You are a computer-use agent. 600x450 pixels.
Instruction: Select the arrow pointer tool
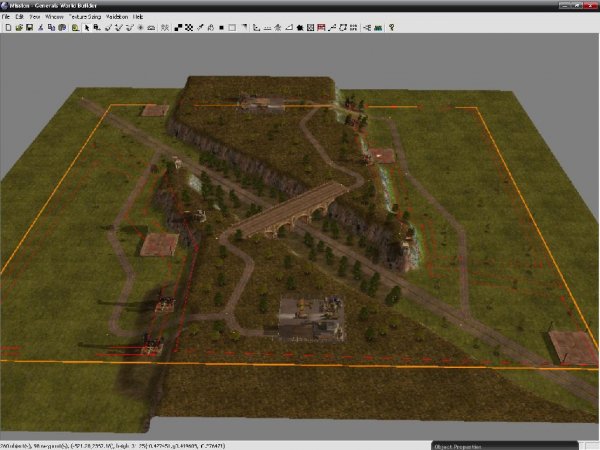pyautogui.click(x=85, y=27)
